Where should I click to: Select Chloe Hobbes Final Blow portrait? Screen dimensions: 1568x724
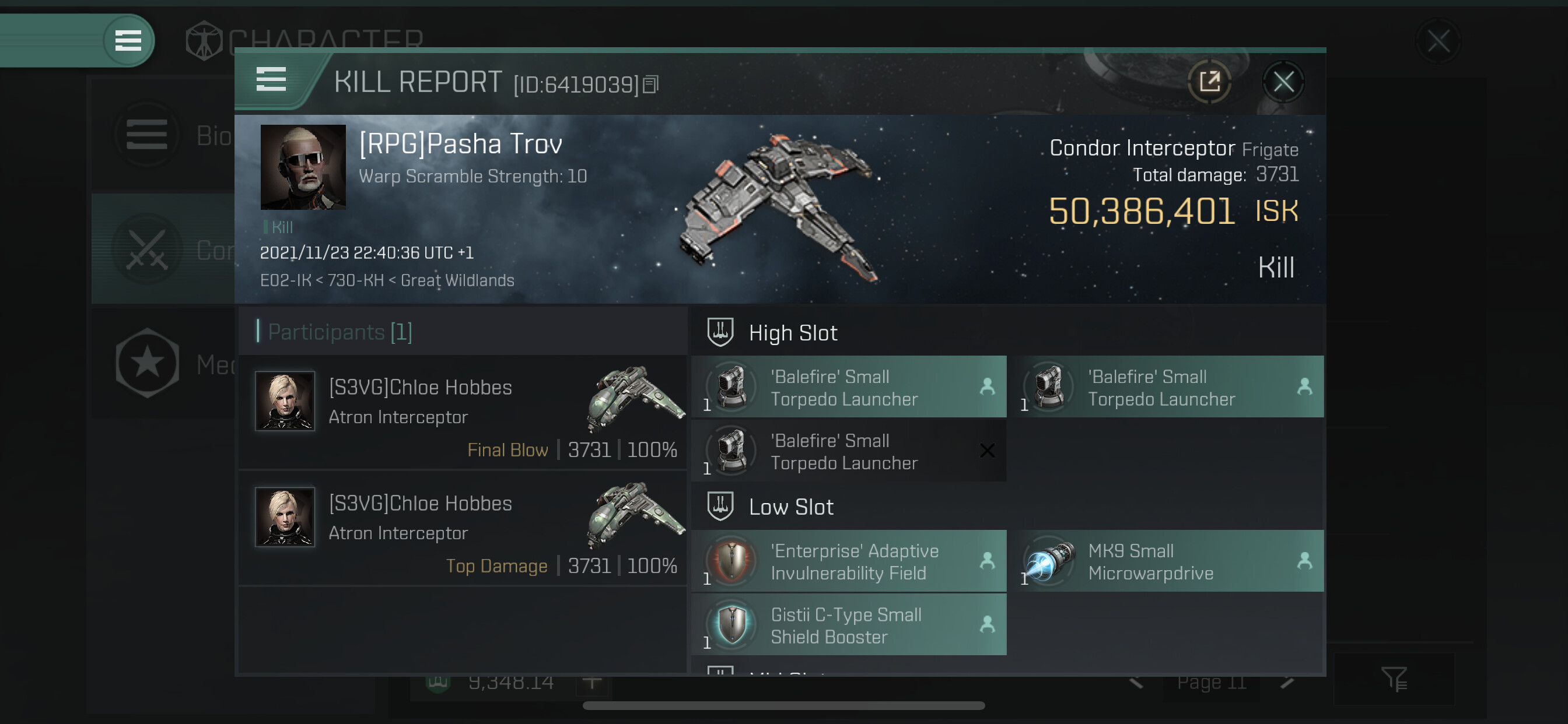(x=285, y=400)
